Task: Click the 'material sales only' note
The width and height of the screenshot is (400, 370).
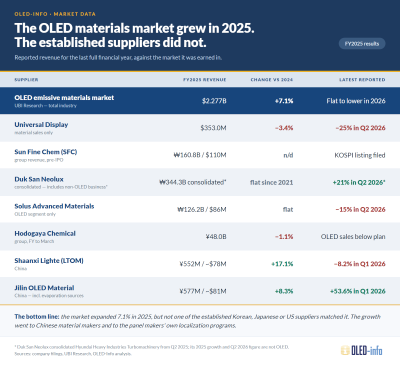Action: tap(34, 133)
